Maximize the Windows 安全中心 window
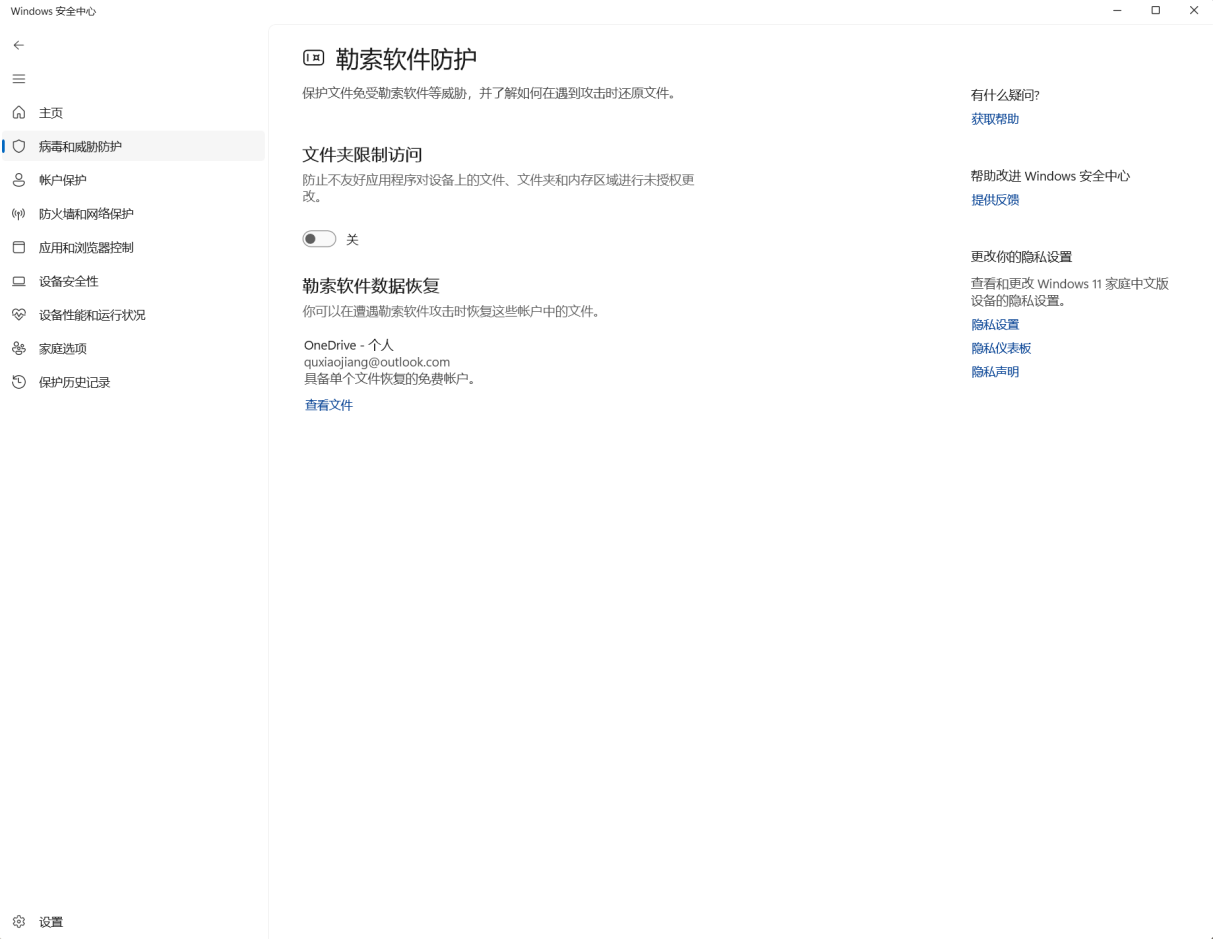This screenshot has width=1213, height=939. click(x=1156, y=11)
